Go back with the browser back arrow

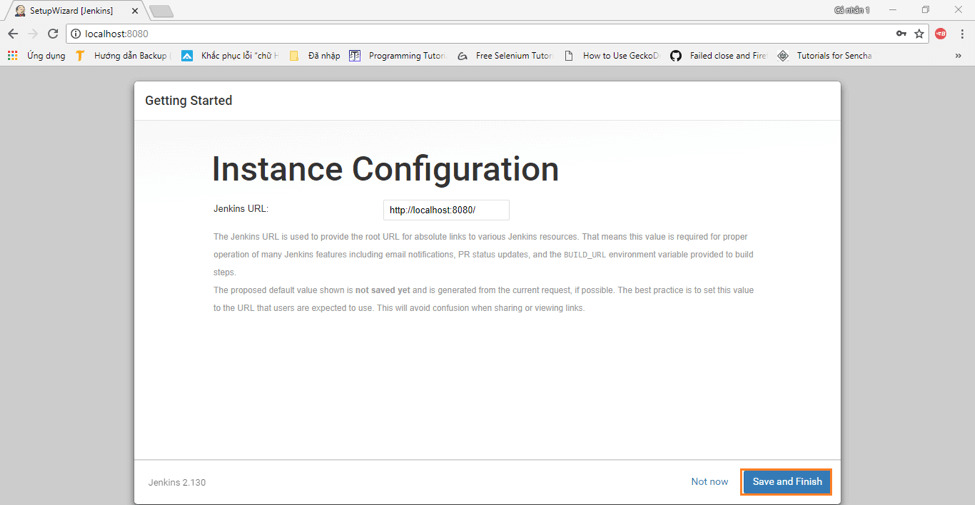[x=13, y=34]
